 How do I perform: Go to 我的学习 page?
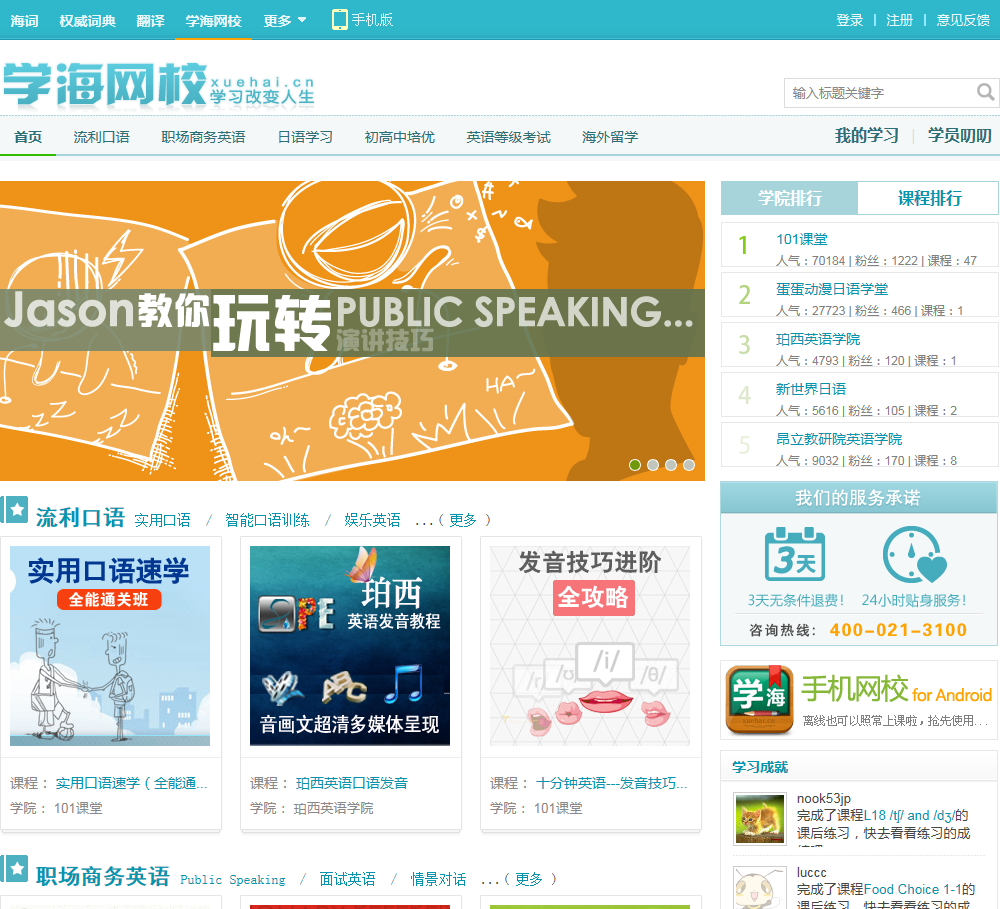tap(867, 135)
